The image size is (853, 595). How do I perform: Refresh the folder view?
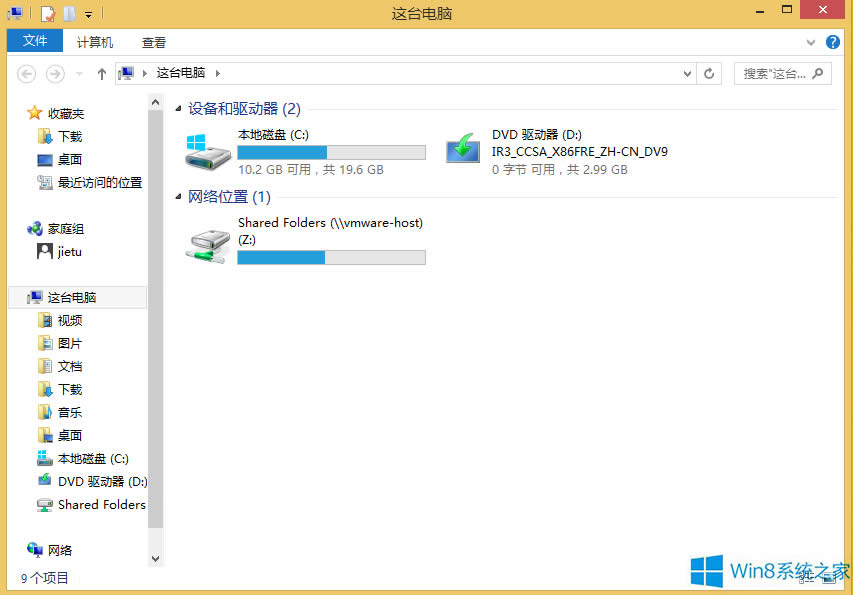click(x=709, y=73)
